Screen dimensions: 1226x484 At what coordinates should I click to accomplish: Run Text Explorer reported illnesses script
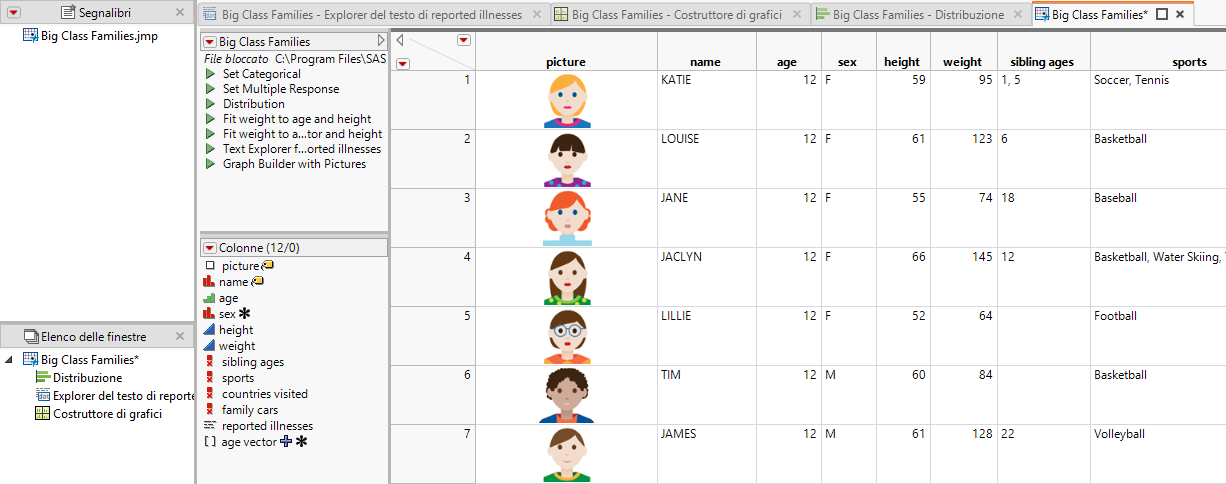[x=210, y=149]
